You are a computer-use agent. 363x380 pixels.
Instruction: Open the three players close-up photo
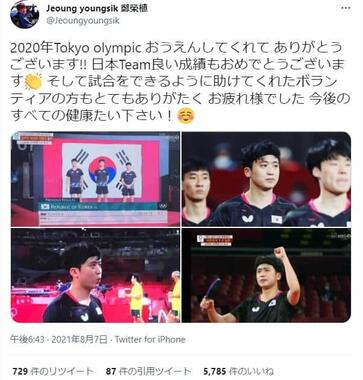click(266, 179)
